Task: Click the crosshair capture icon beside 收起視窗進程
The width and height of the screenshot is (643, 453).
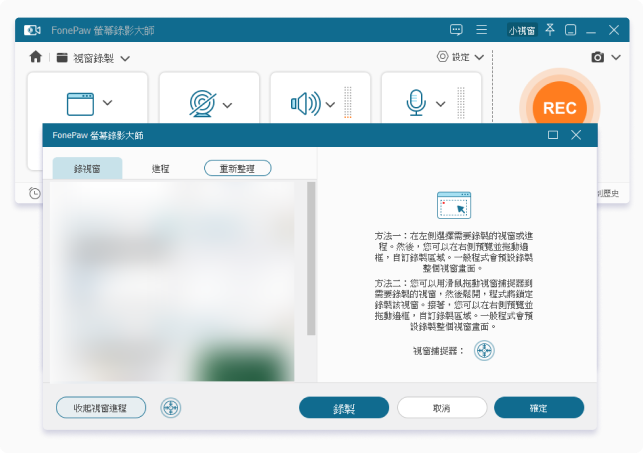Action: point(171,408)
